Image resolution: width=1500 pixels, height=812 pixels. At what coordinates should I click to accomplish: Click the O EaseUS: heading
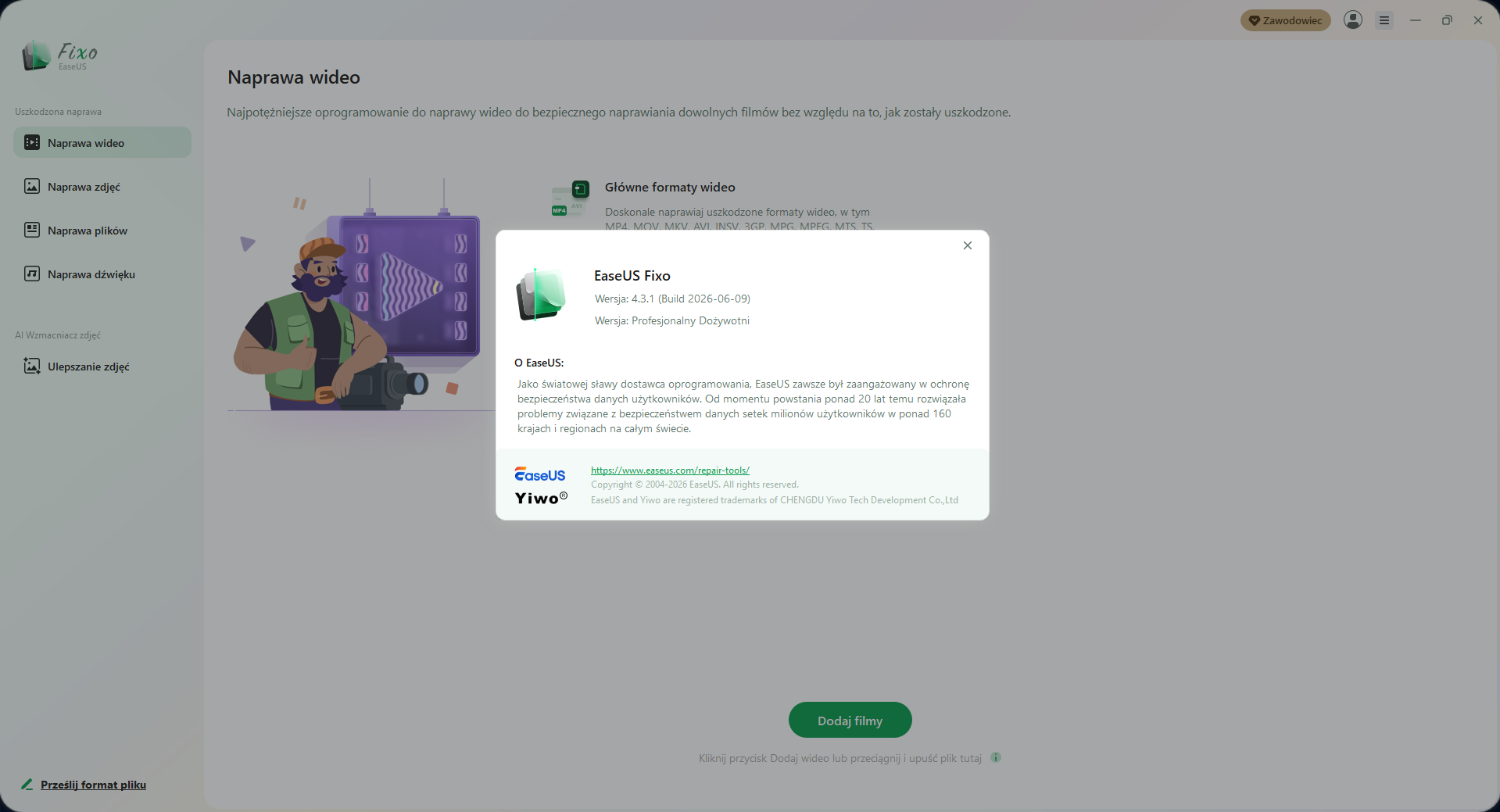539,363
